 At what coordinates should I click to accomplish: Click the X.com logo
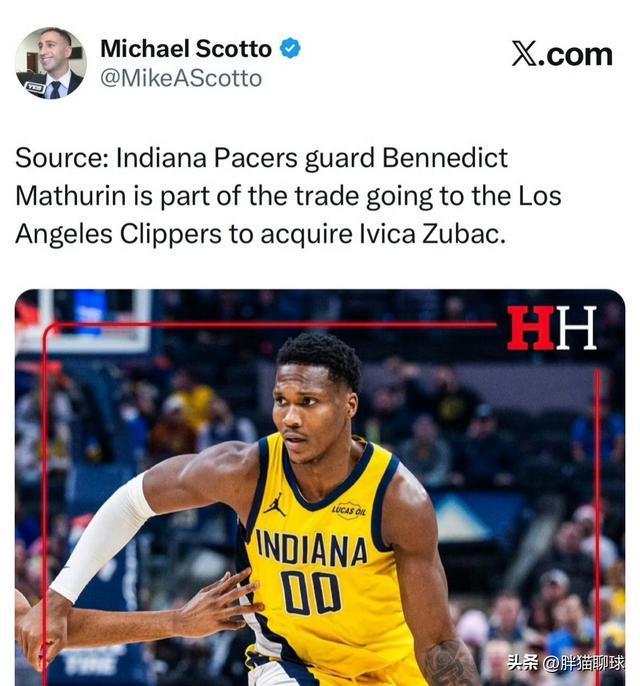(x=562, y=55)
